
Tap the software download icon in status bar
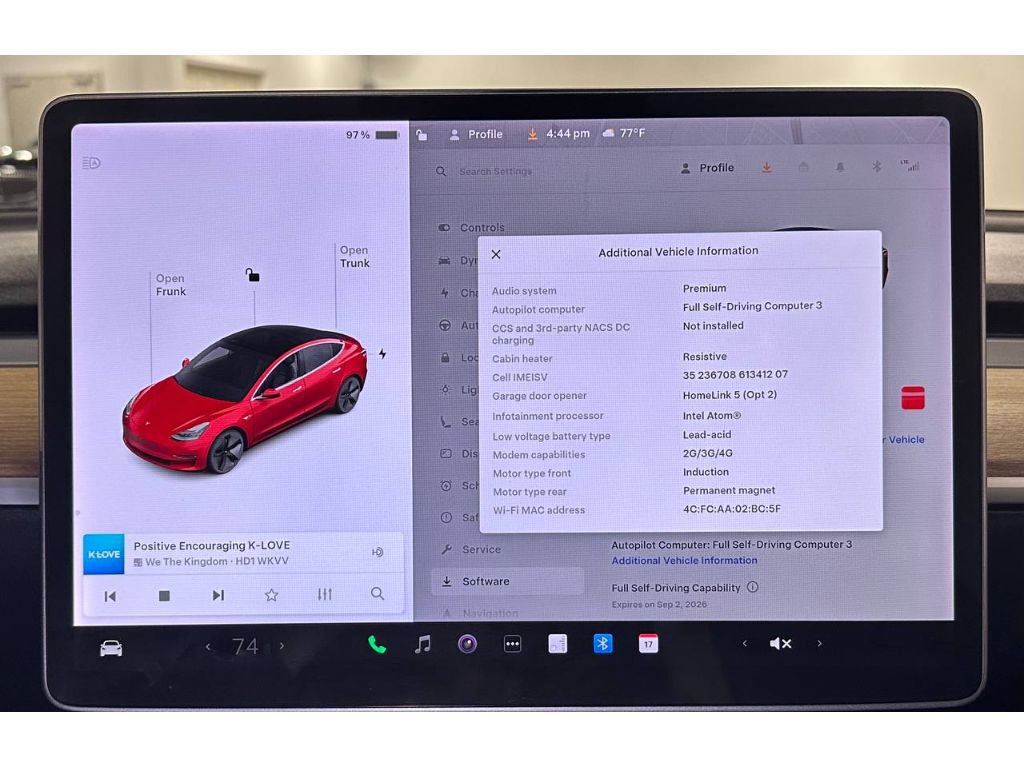tap(532, 134)
